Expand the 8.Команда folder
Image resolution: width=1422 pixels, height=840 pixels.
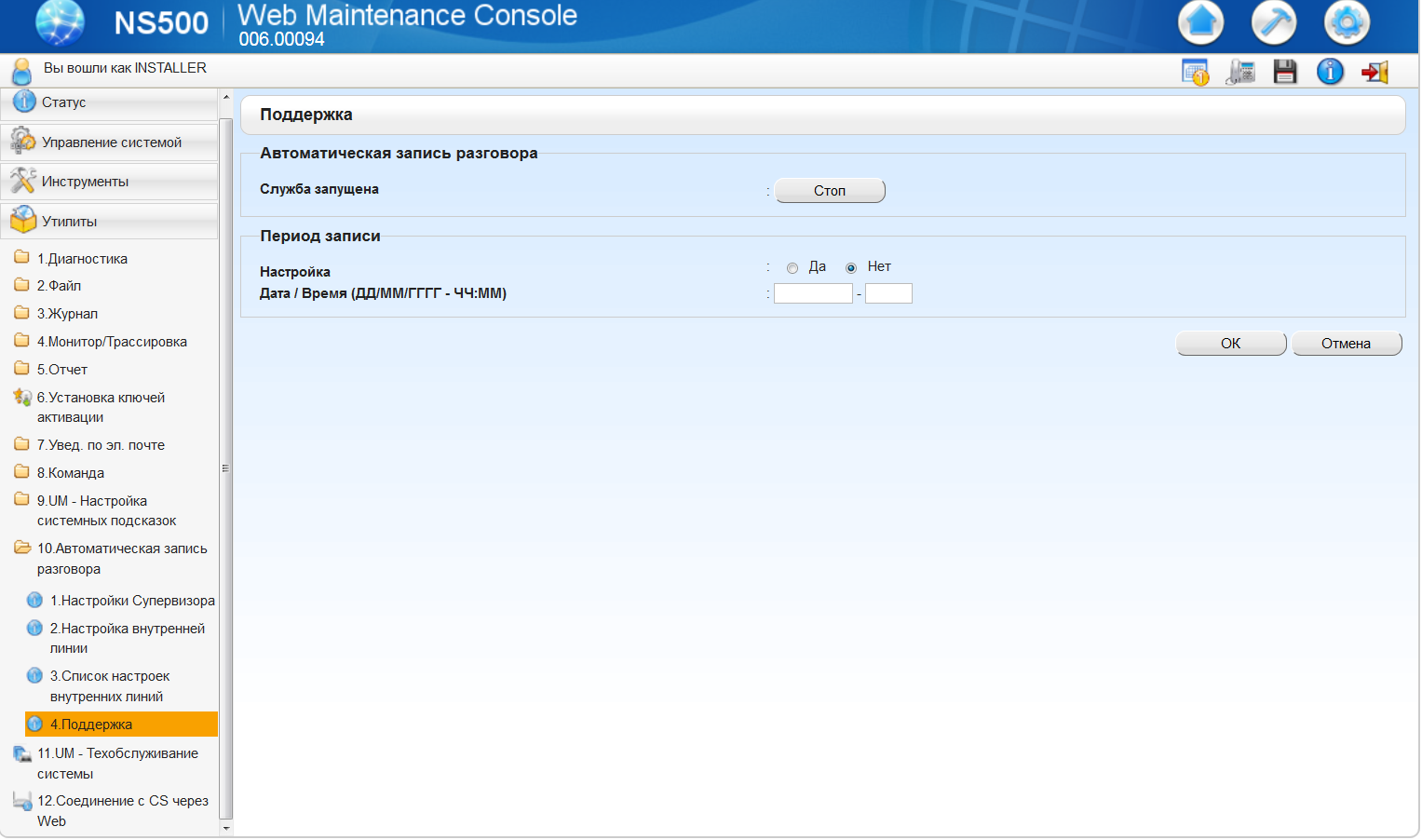[71, 473]
